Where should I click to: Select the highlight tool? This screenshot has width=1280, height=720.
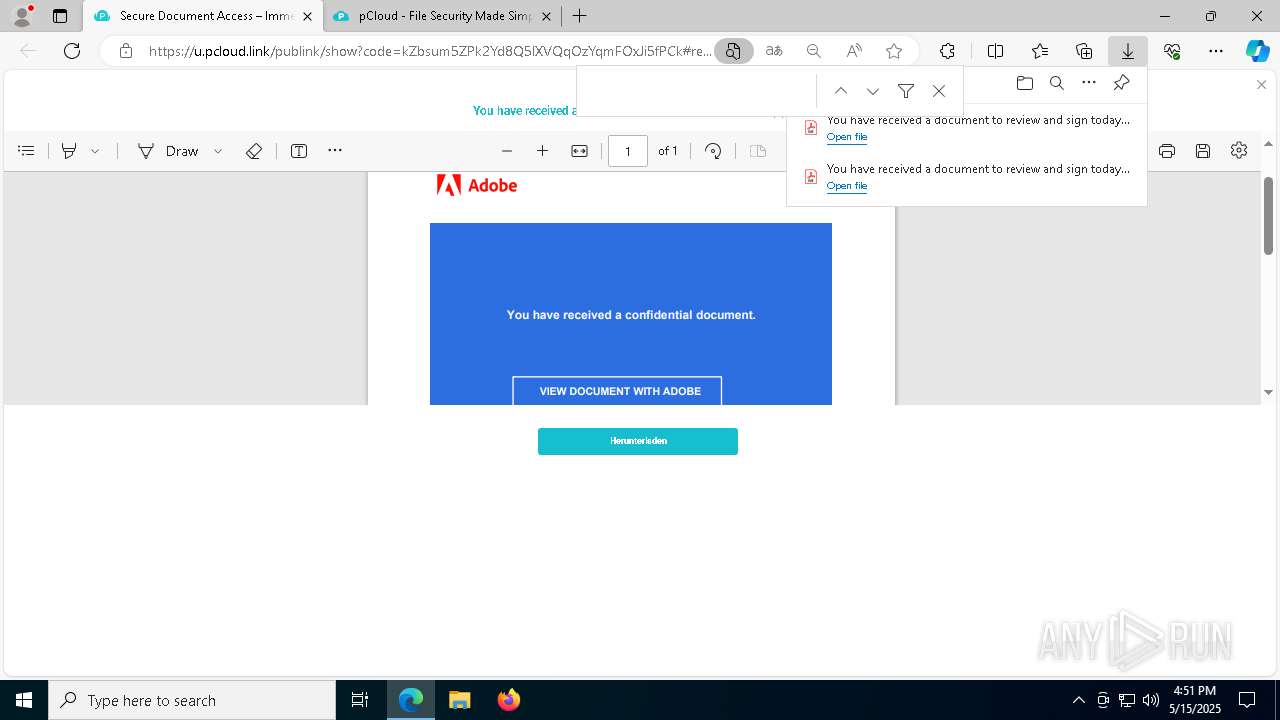tap(69, 151)
